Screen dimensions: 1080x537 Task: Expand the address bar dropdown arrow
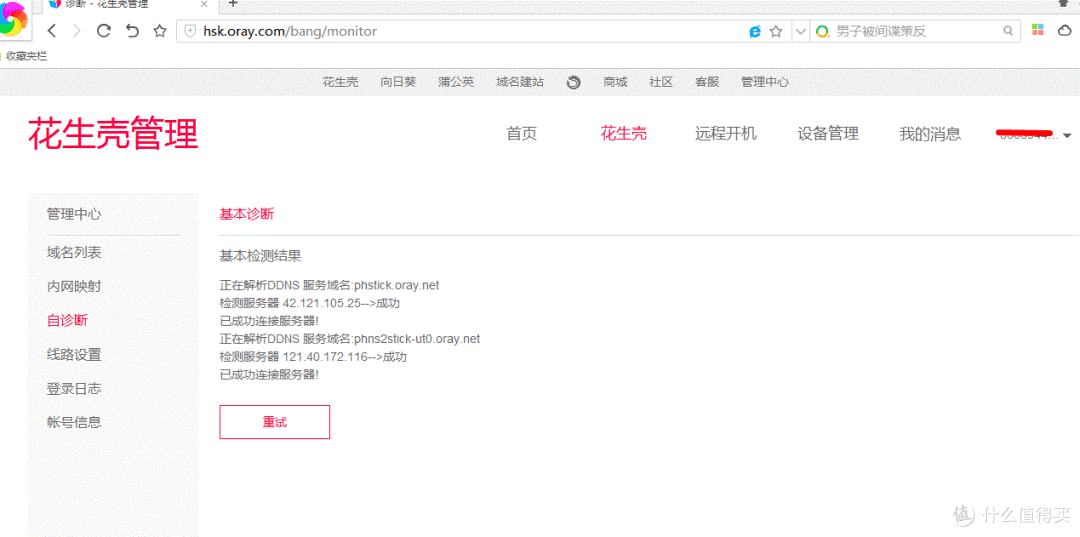point(800,31)
